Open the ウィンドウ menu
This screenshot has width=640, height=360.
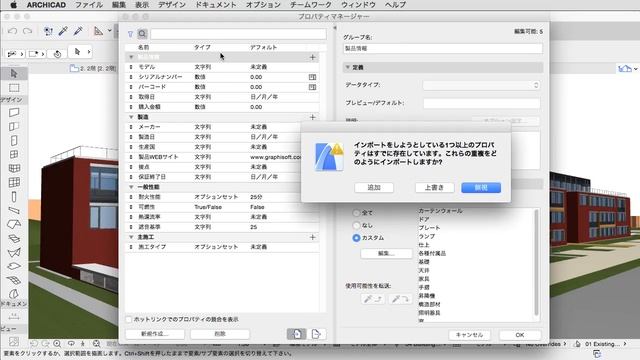(x=358, y=5)
